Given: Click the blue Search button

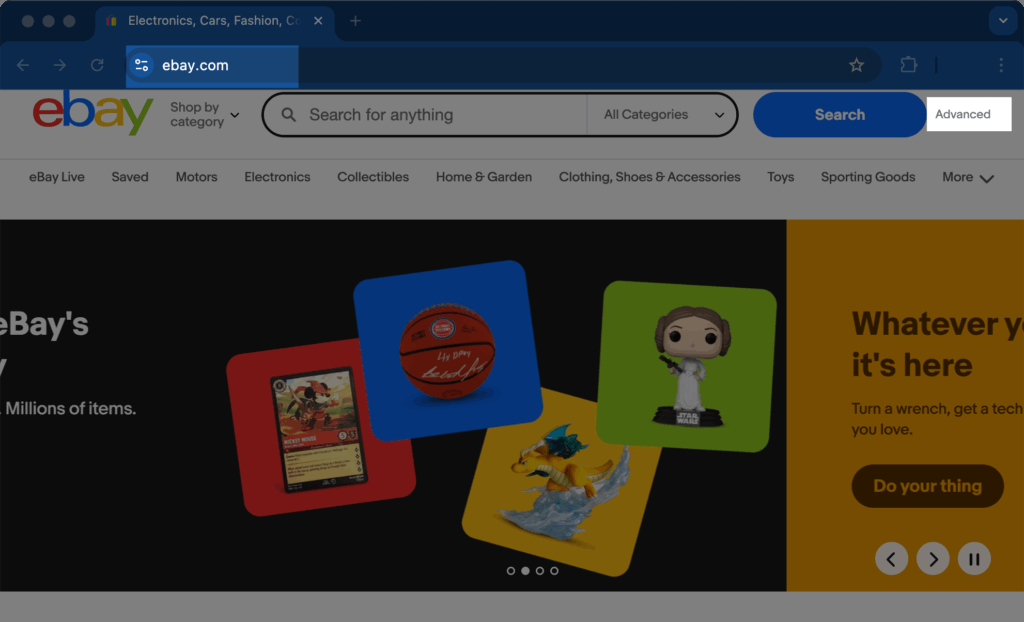Looking at the screenshot, I should [839, 115].
